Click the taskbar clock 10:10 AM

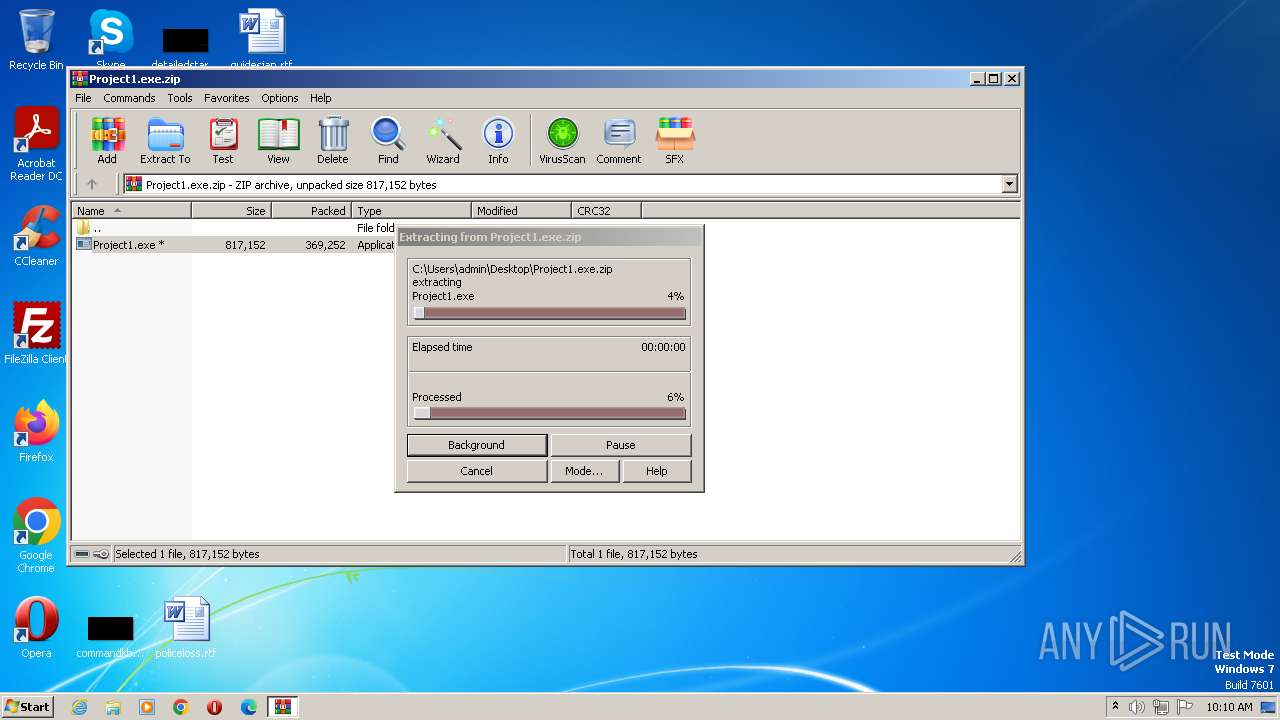pos(1229,707)
